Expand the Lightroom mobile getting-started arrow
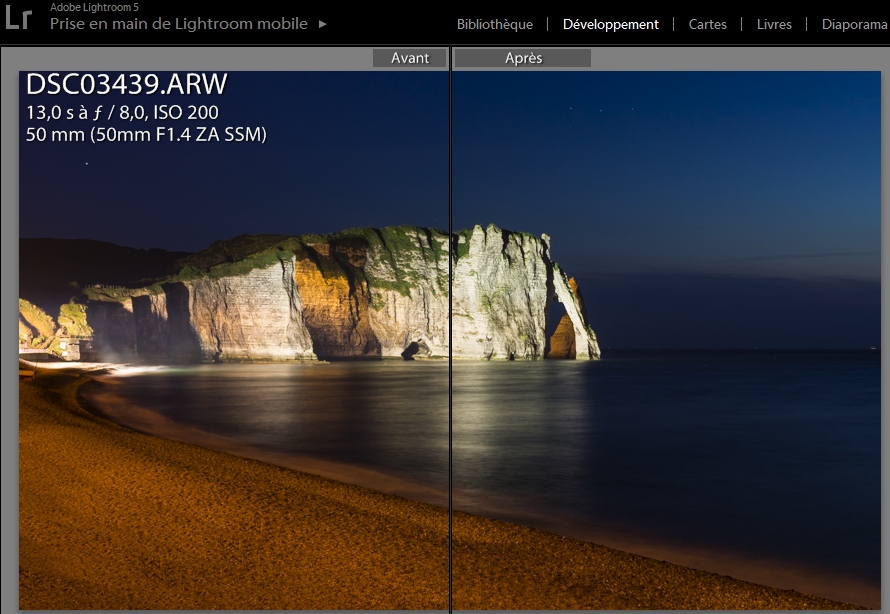The image size is (890, 614). [322, 24]
